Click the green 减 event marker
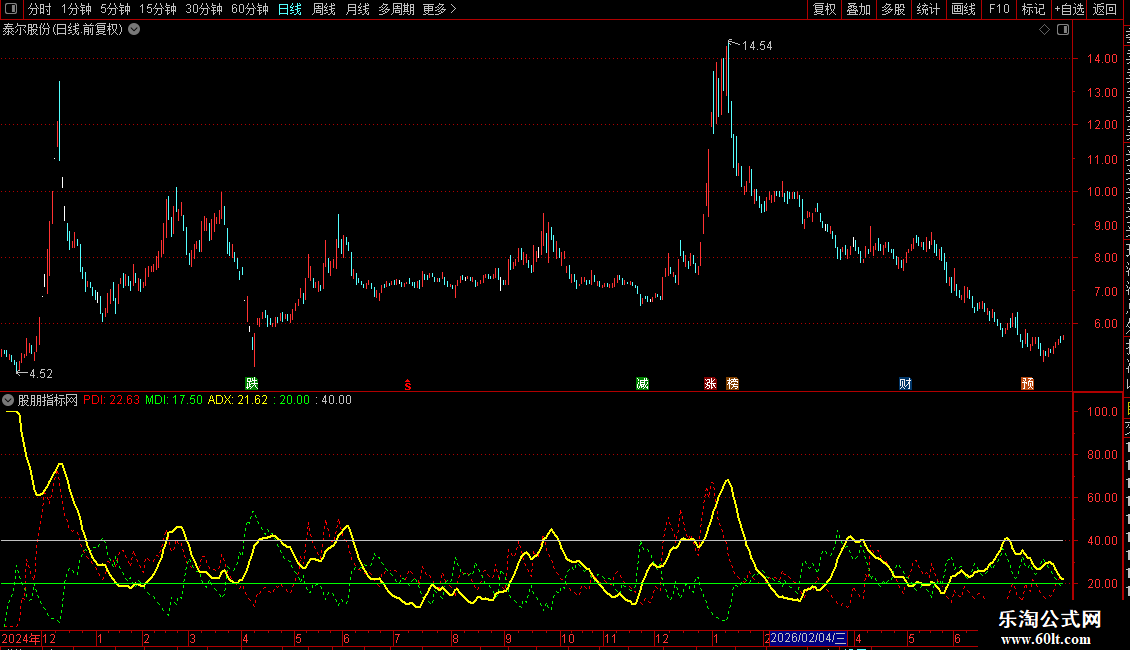Viewport: 1130px width, 650px height. pos(642,383)
